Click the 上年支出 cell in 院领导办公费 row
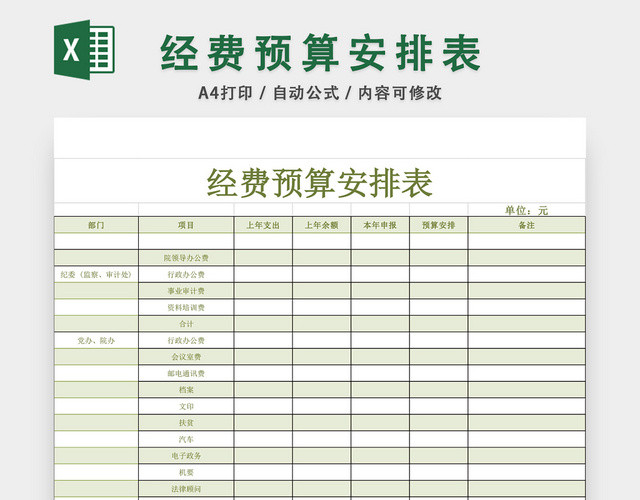This screenshot has width=640, height=500. coord(263,258)
